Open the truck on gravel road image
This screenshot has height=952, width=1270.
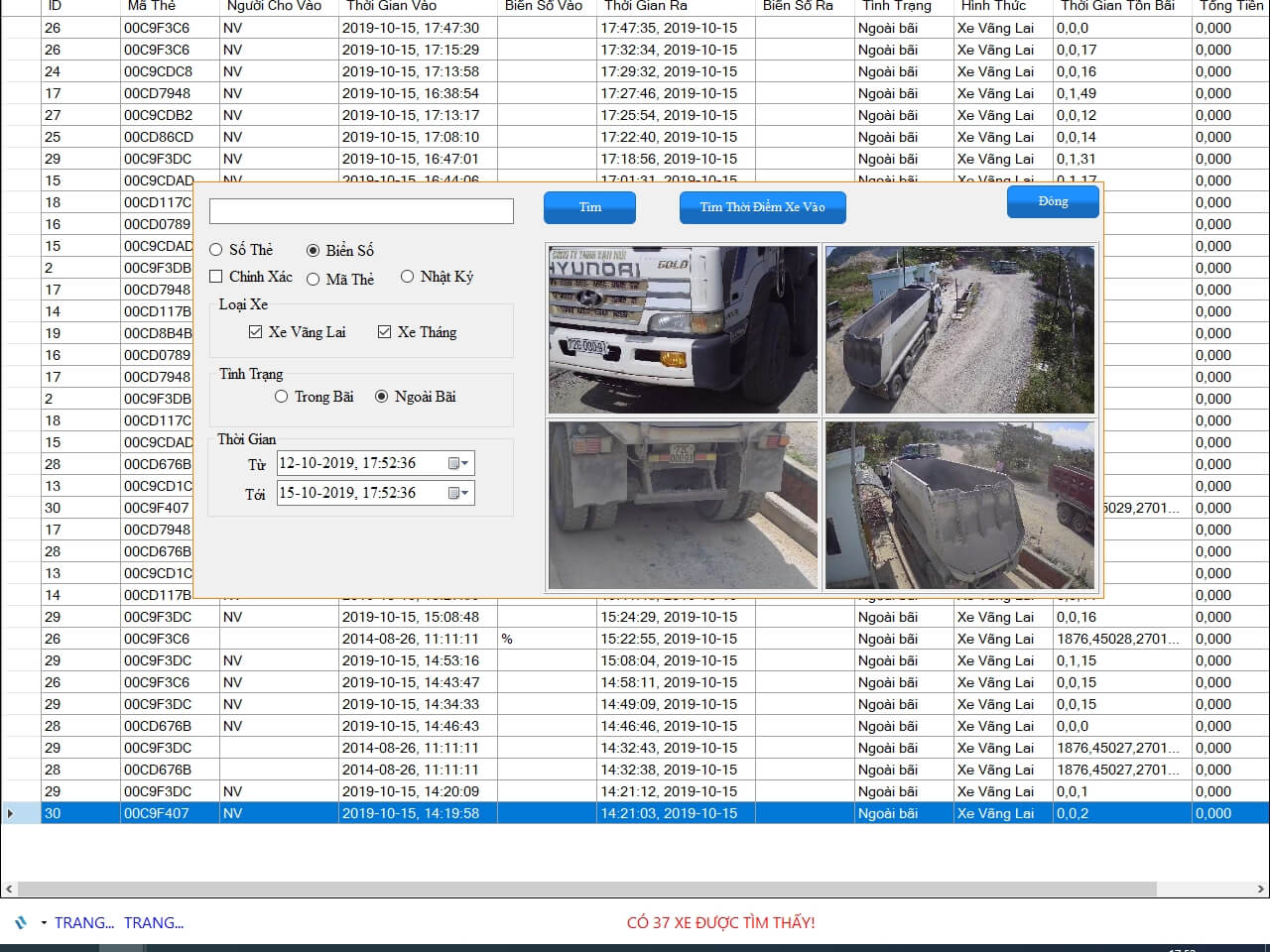[x=959, y=329]
